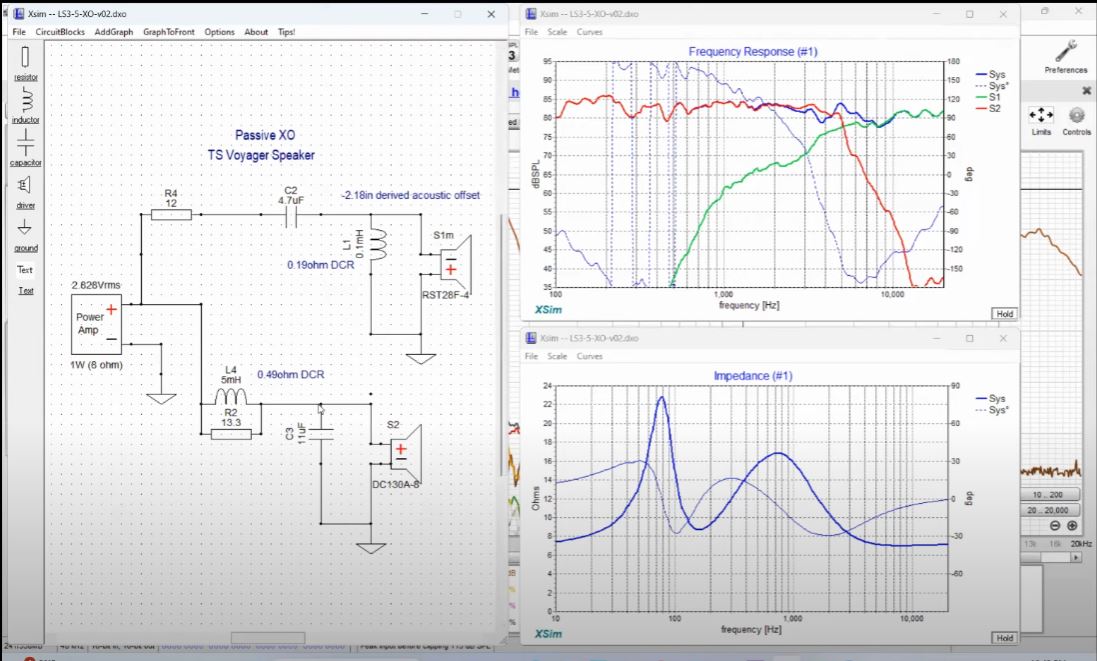Click the '0.19ohm DCR' text label
The height and width of the screenshot is (661, 1097).
320,265
